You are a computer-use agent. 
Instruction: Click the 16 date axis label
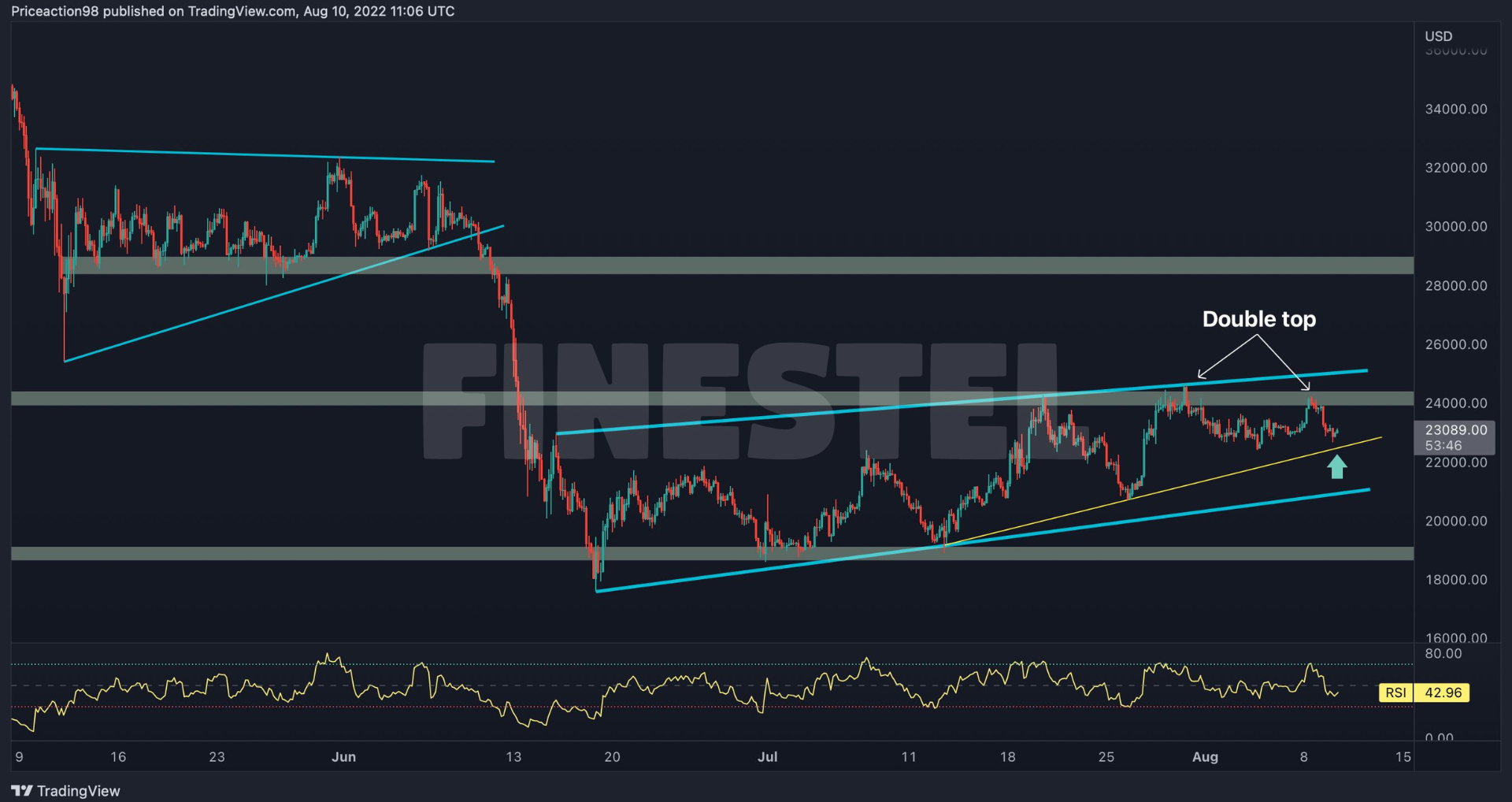click(x=118, y=757)
